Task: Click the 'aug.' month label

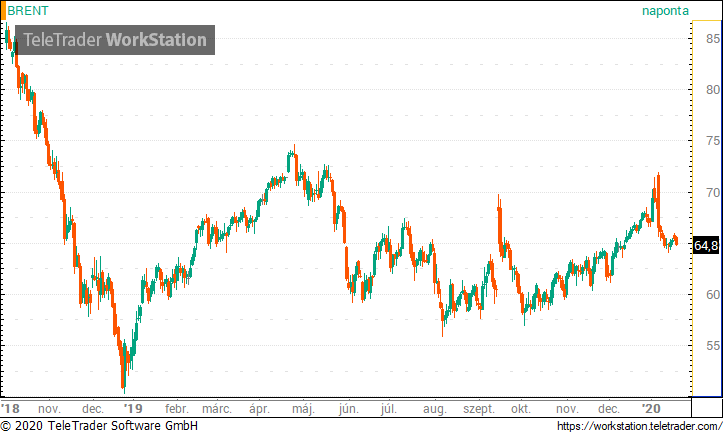Action: tap(435, 409)
